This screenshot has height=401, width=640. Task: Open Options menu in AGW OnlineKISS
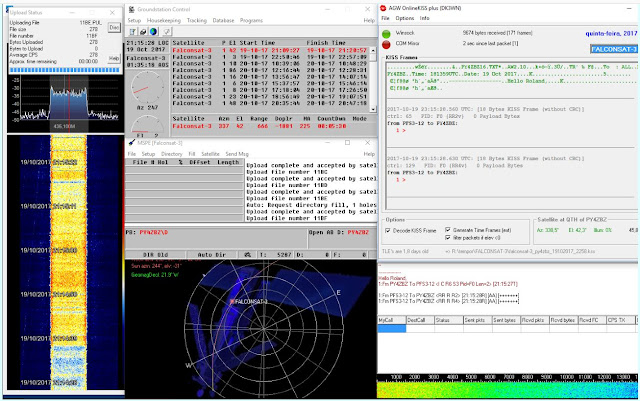404,18
